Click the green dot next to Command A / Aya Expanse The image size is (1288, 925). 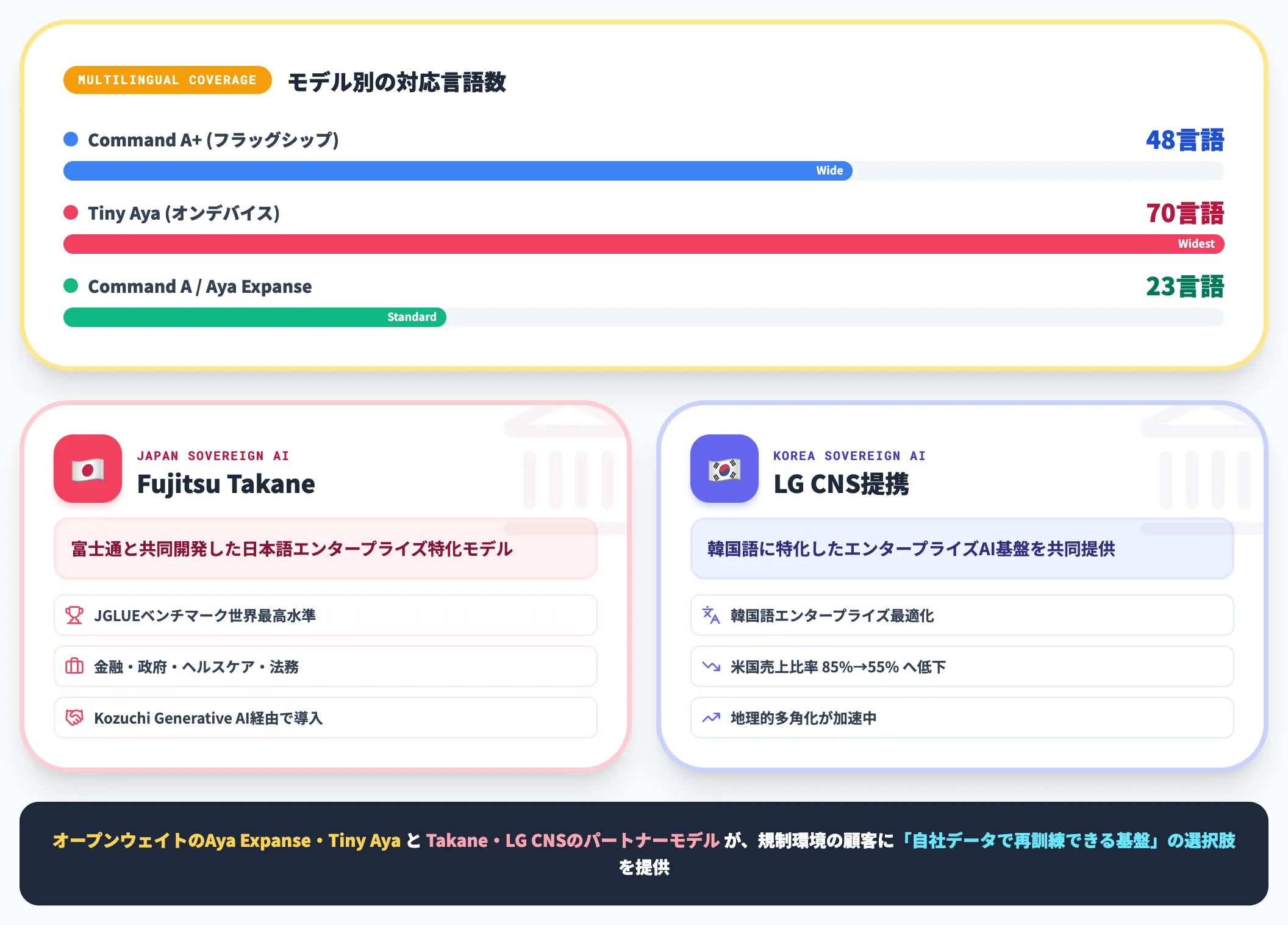coord(71,286)
